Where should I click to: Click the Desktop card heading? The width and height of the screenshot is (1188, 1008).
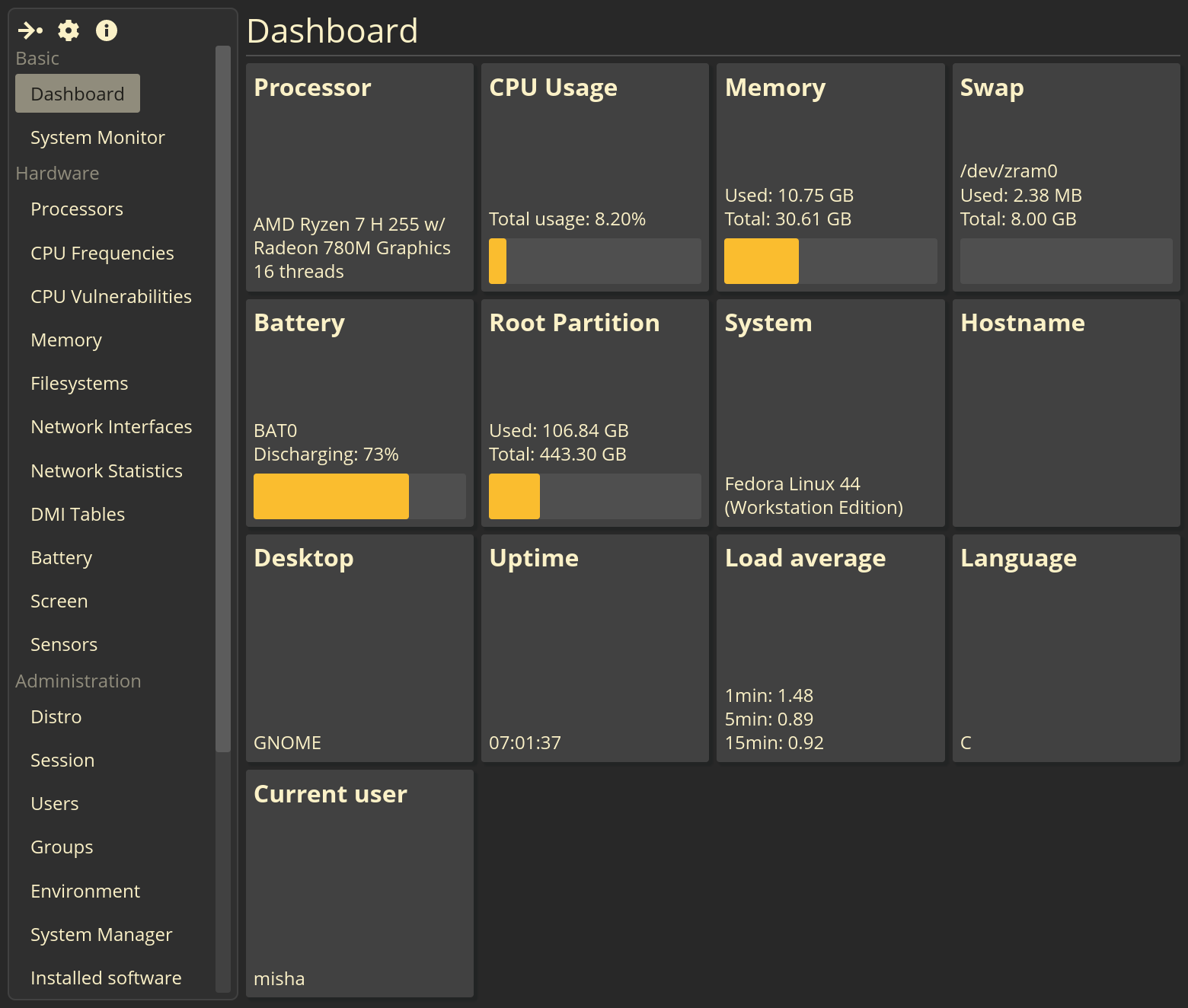pyautogui.click(x=303, y=558)
